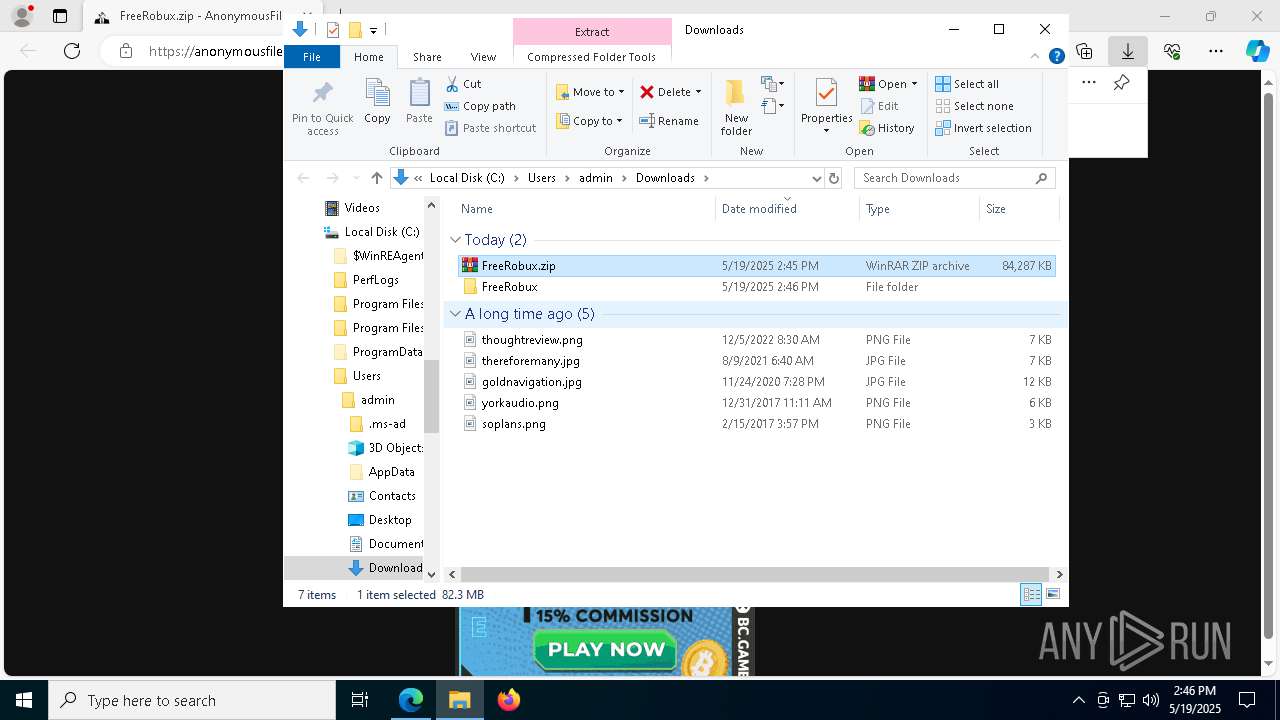Open the Delete options arrow
Image resolution: width=1280 pixels, height=720 pixels.
point(698,92)
